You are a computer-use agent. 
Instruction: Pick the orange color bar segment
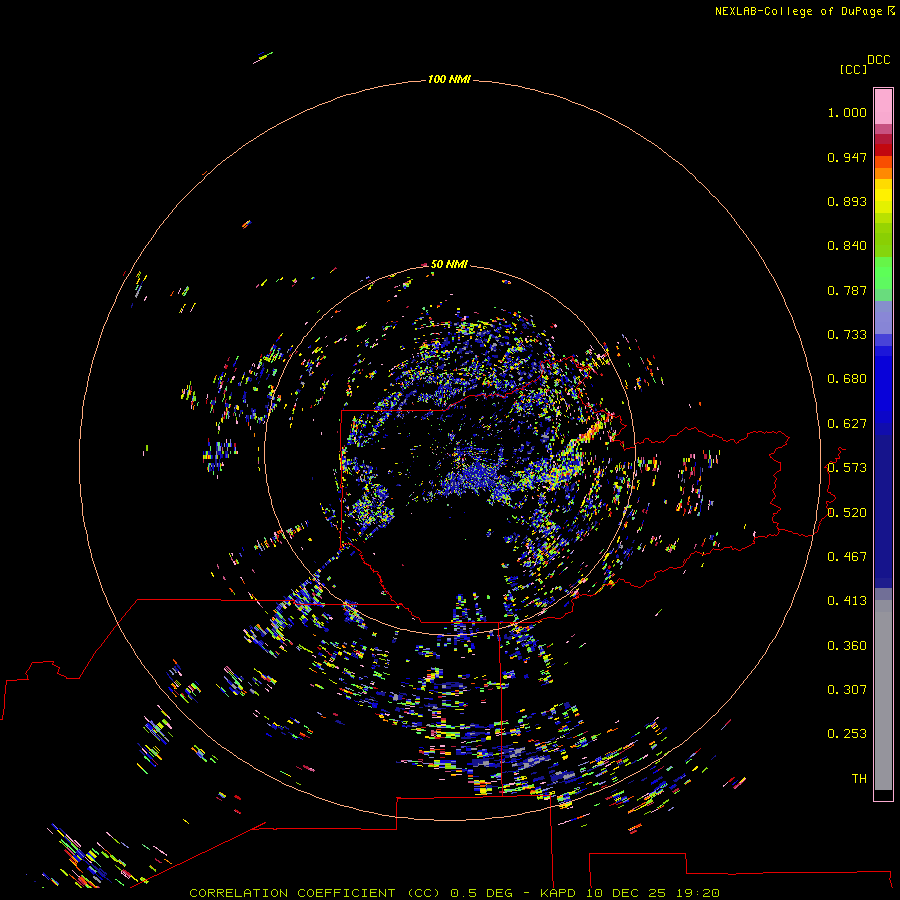[883, 173]
